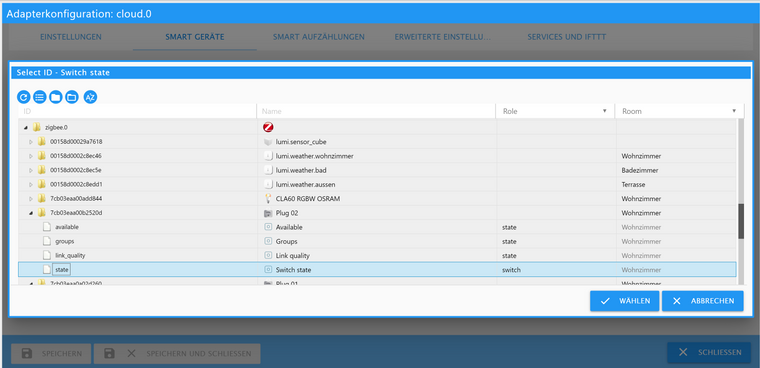Click the red Zigbee logo icon
This screenshot has width=760, height=368.
(x=268, y=128)
